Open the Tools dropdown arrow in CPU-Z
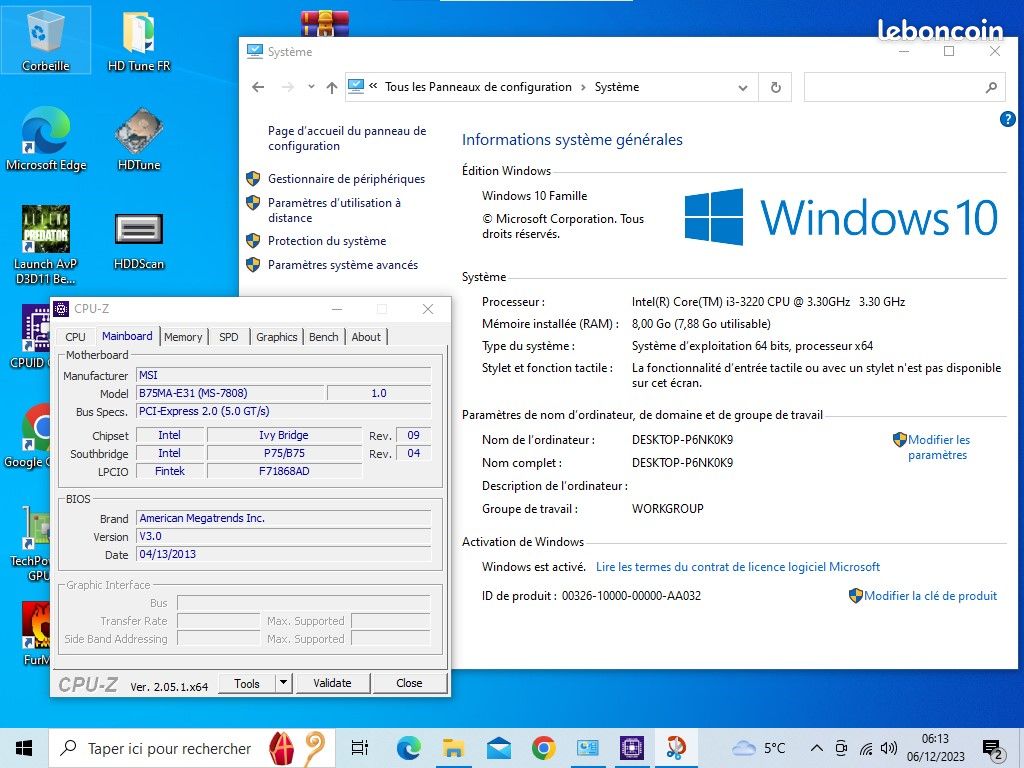 (283, 683)
